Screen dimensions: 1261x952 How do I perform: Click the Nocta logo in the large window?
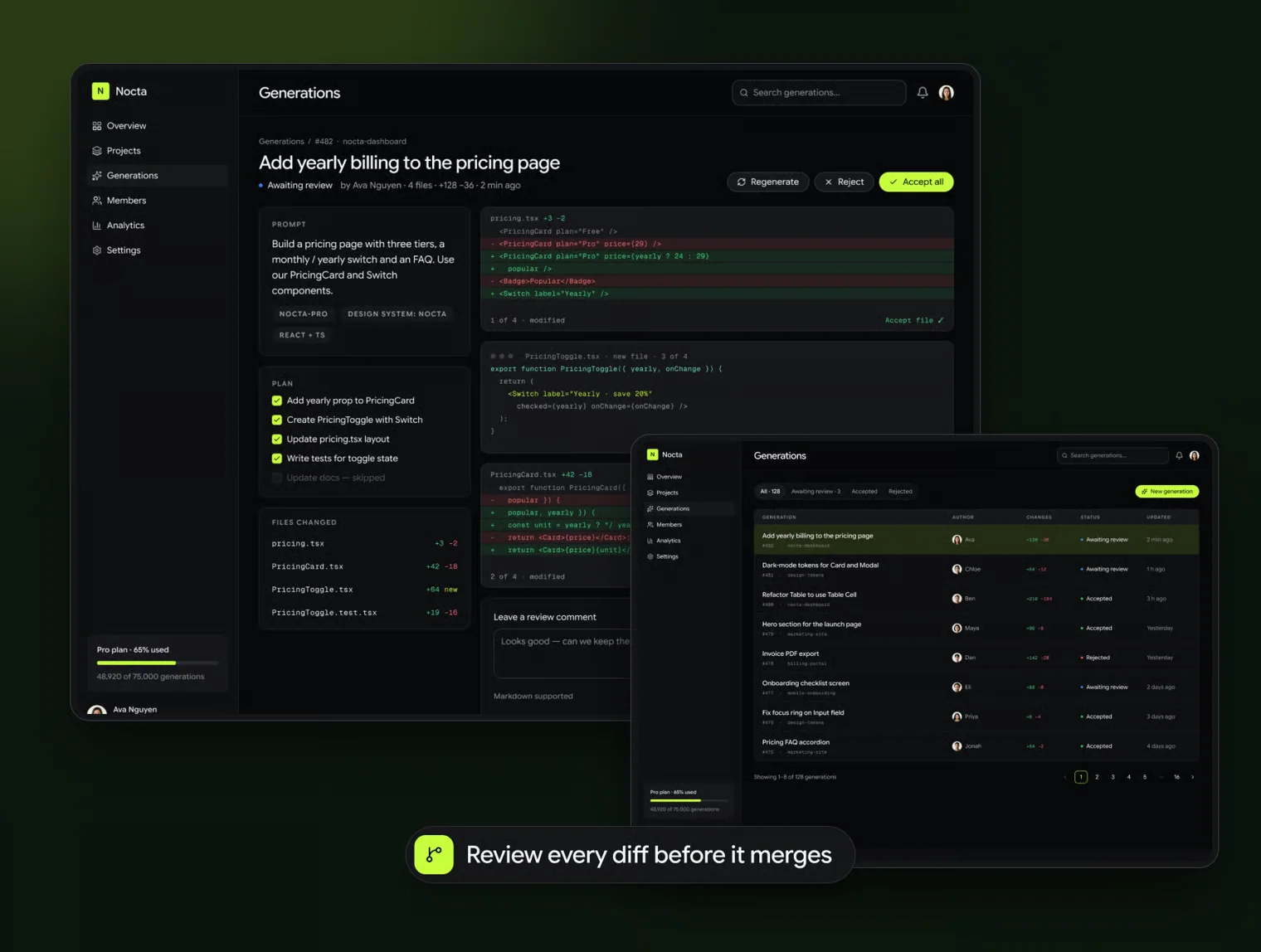tap(100, 91)
